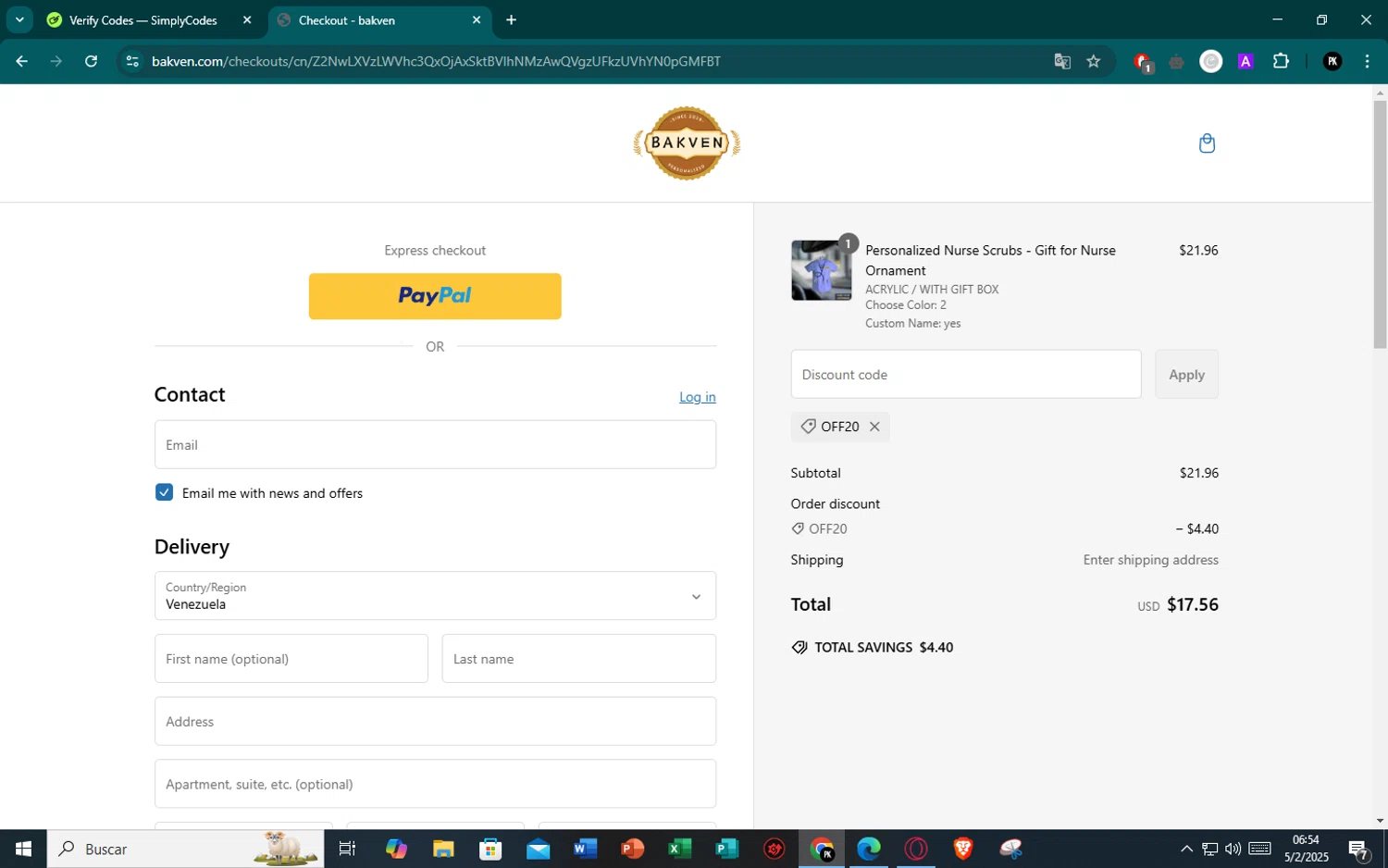Launch Publisher from the taskbar
Image resolution: width=1388 pixels, height=868 pixels.
coord(726,849)
